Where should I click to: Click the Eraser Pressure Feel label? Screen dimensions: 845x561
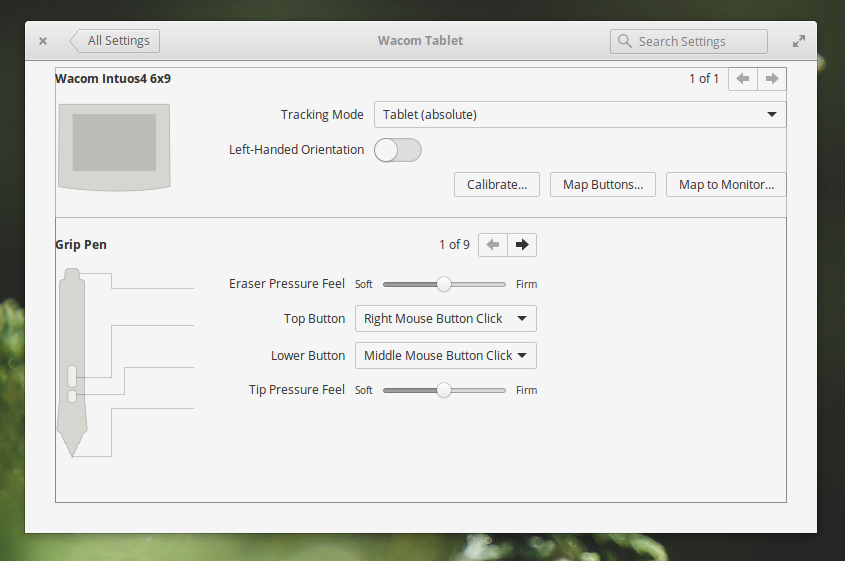(287, 284)
